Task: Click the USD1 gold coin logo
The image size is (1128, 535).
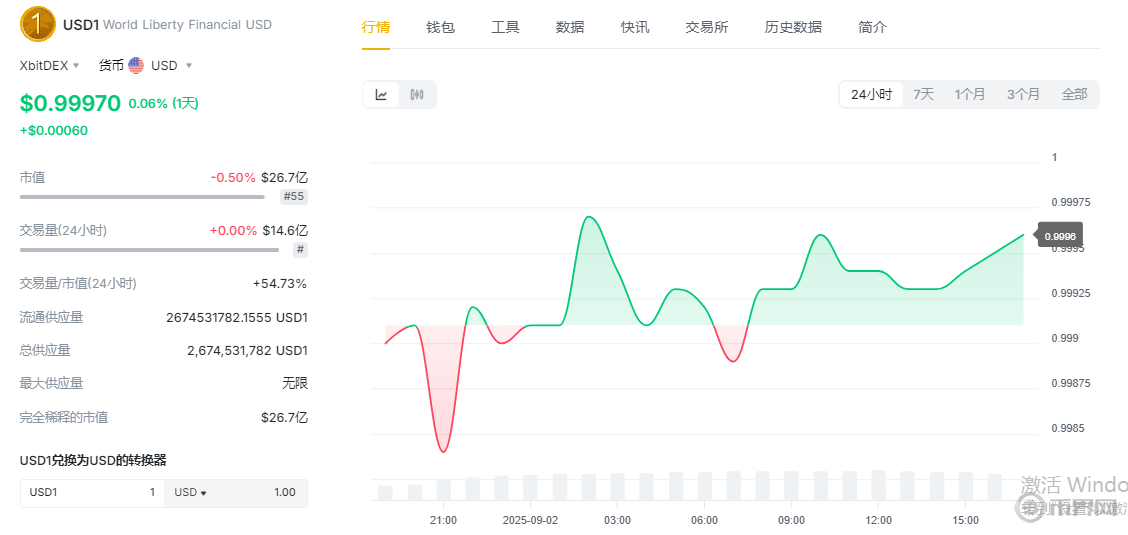Action: click(x=38, y=24)
